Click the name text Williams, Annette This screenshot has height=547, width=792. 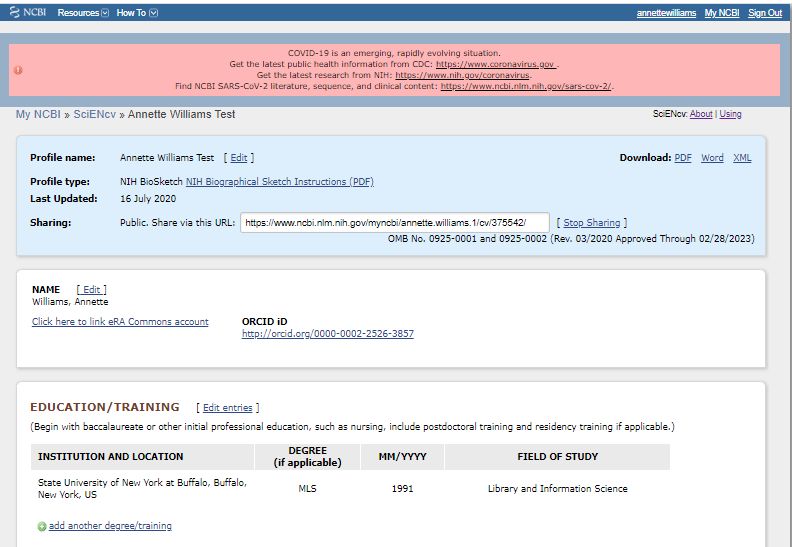[x=70, y=302]
